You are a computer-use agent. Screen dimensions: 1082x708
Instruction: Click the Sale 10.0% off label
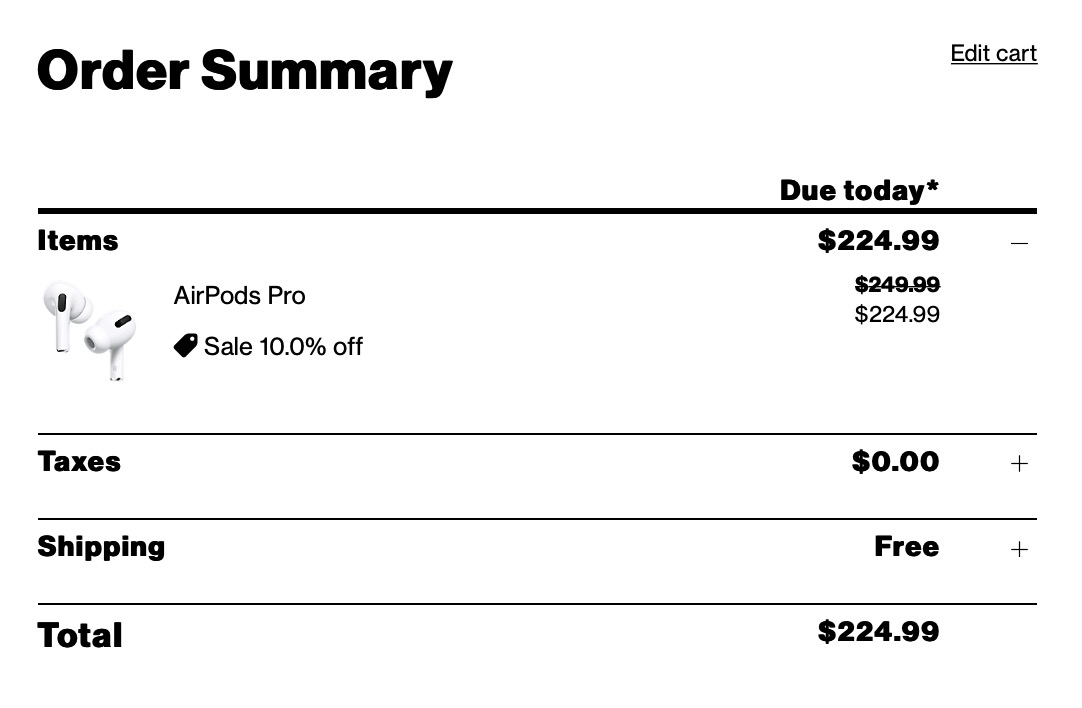(283, 347)
